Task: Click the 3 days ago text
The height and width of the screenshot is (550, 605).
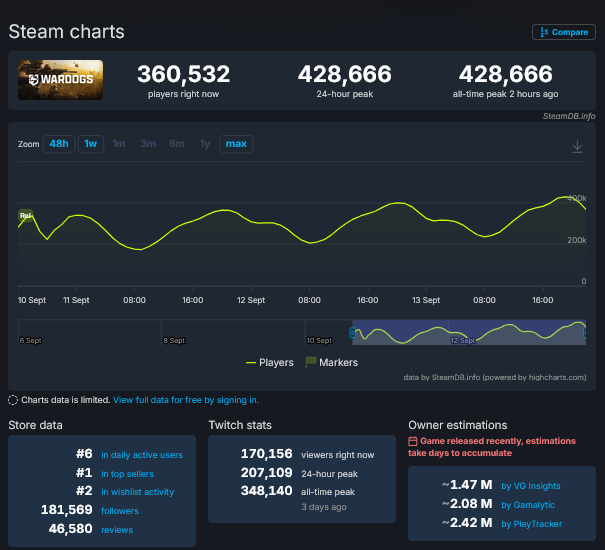Action: 324,507
